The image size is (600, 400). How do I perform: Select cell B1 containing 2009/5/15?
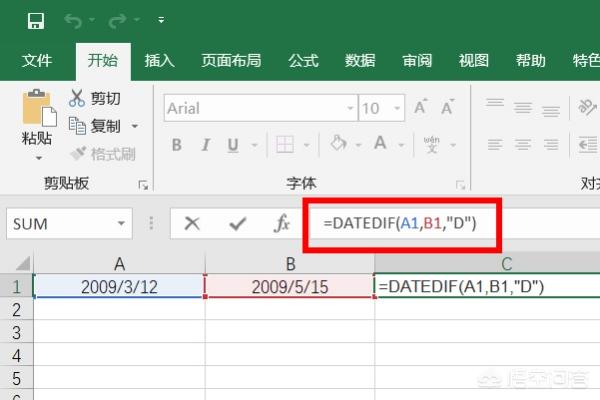pos(289,286)
